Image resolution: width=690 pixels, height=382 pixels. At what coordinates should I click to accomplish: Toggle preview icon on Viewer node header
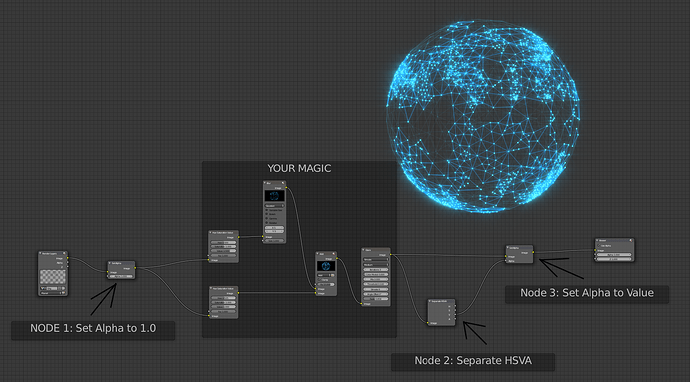pos(631,240)
